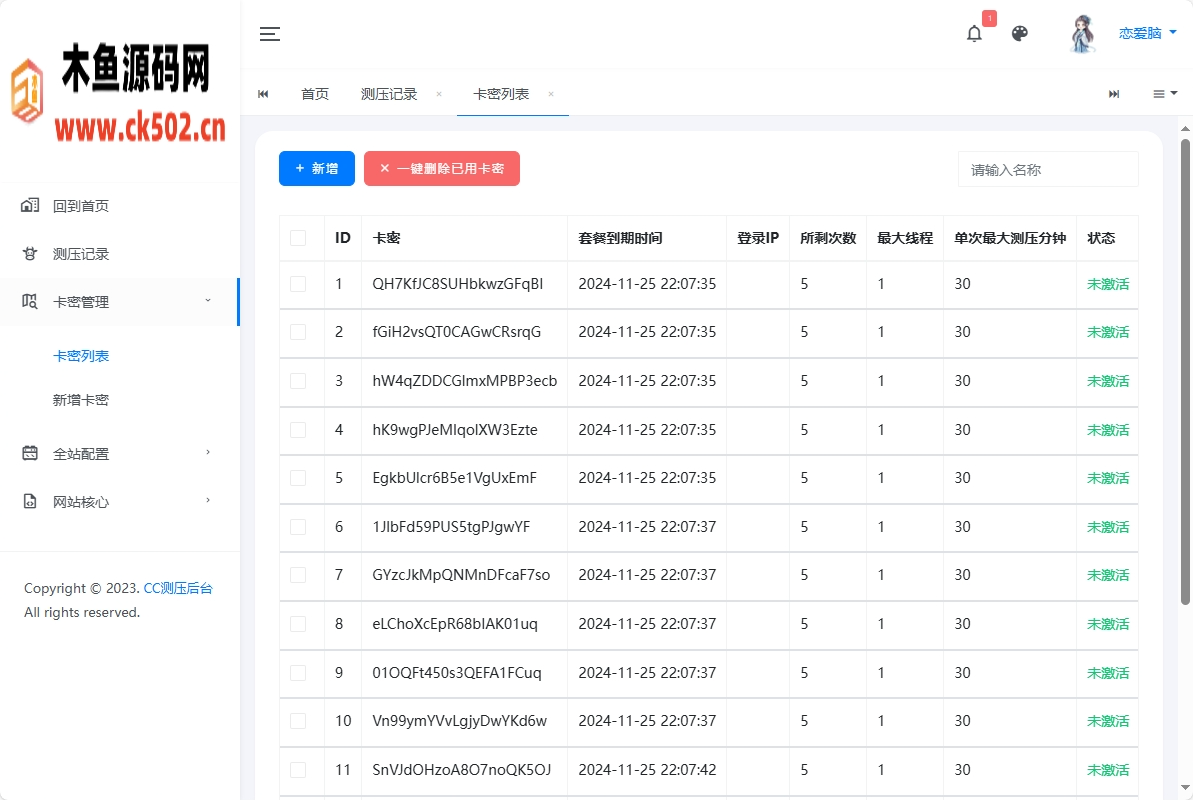The width and height of the screenshot is (1193, 800).
Task: Expand the 全站配置 menu chevron
Action: tap(208, 452)
